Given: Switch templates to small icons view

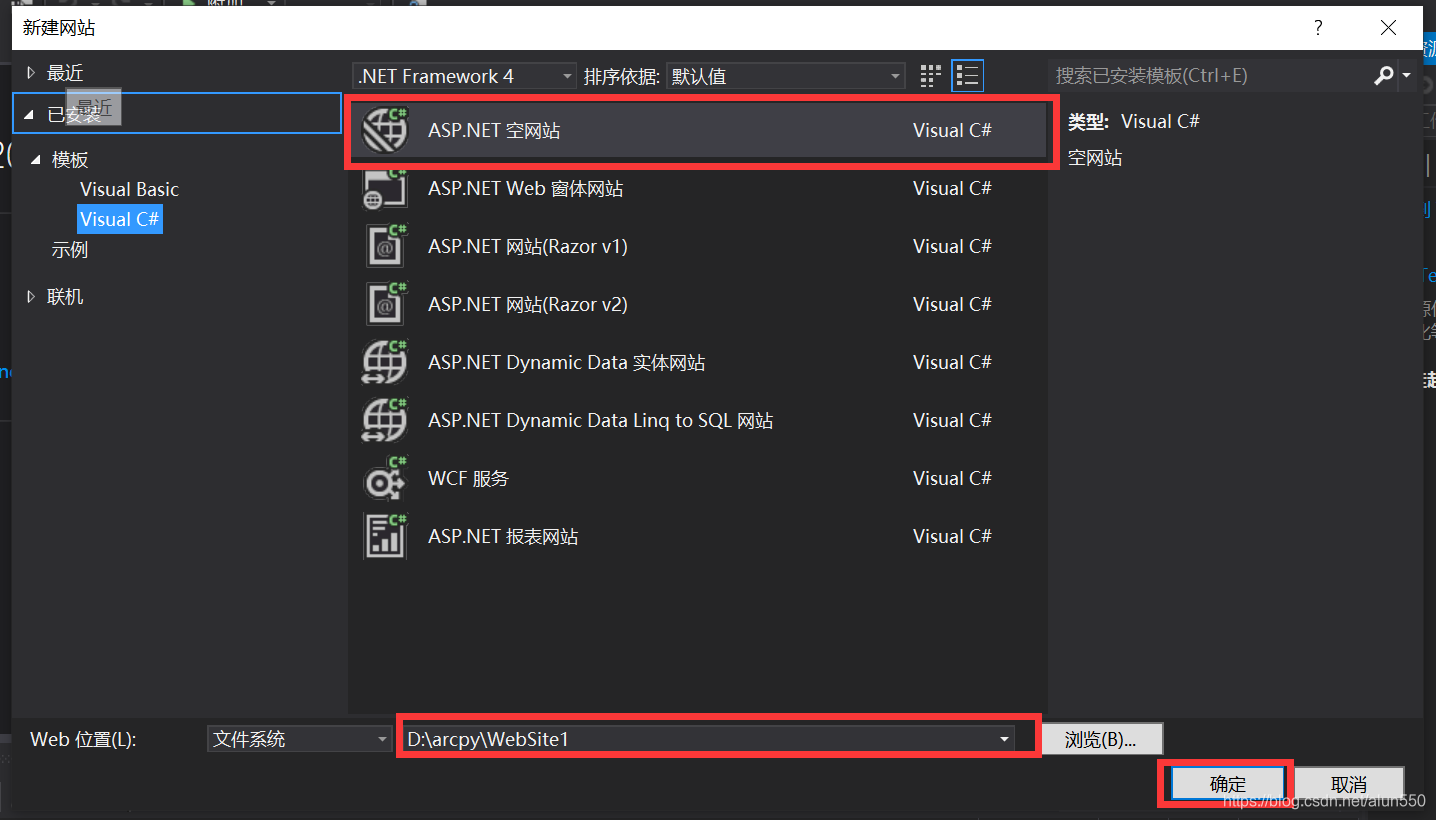Looking at the screenshot, I should point(929,75).
